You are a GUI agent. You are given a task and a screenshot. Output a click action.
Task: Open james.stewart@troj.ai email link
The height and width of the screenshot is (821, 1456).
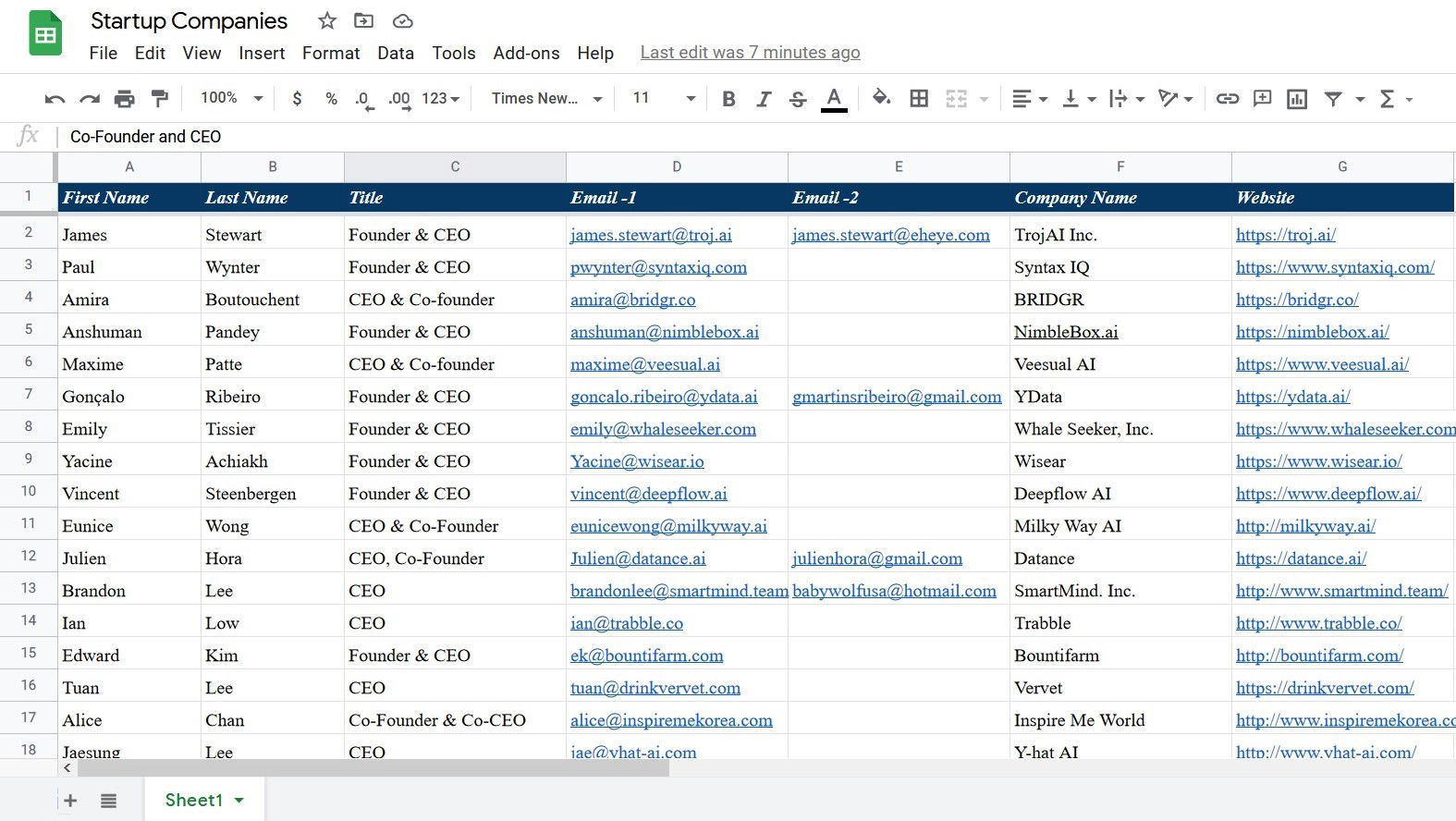(651, 235)
